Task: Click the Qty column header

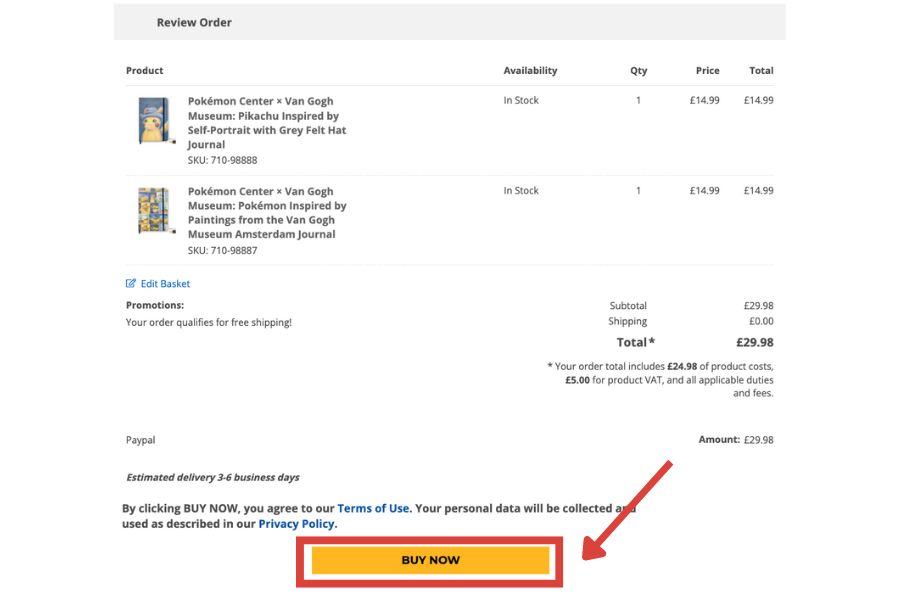Action: [x=638, y=71]
